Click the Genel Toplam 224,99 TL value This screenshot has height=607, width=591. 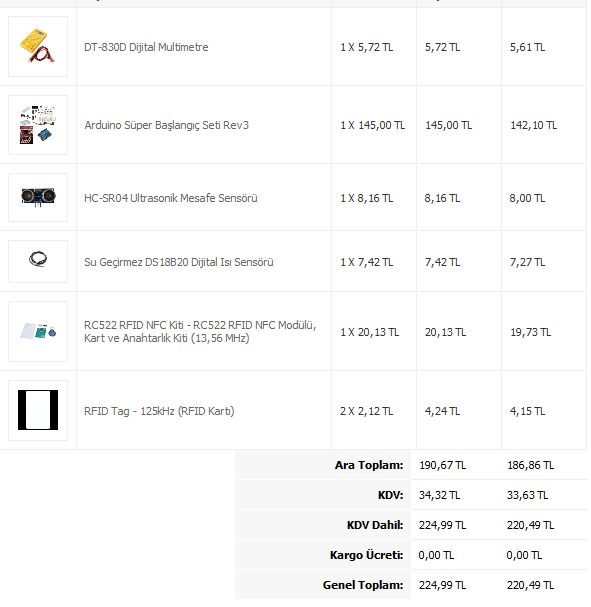point(442,585)
